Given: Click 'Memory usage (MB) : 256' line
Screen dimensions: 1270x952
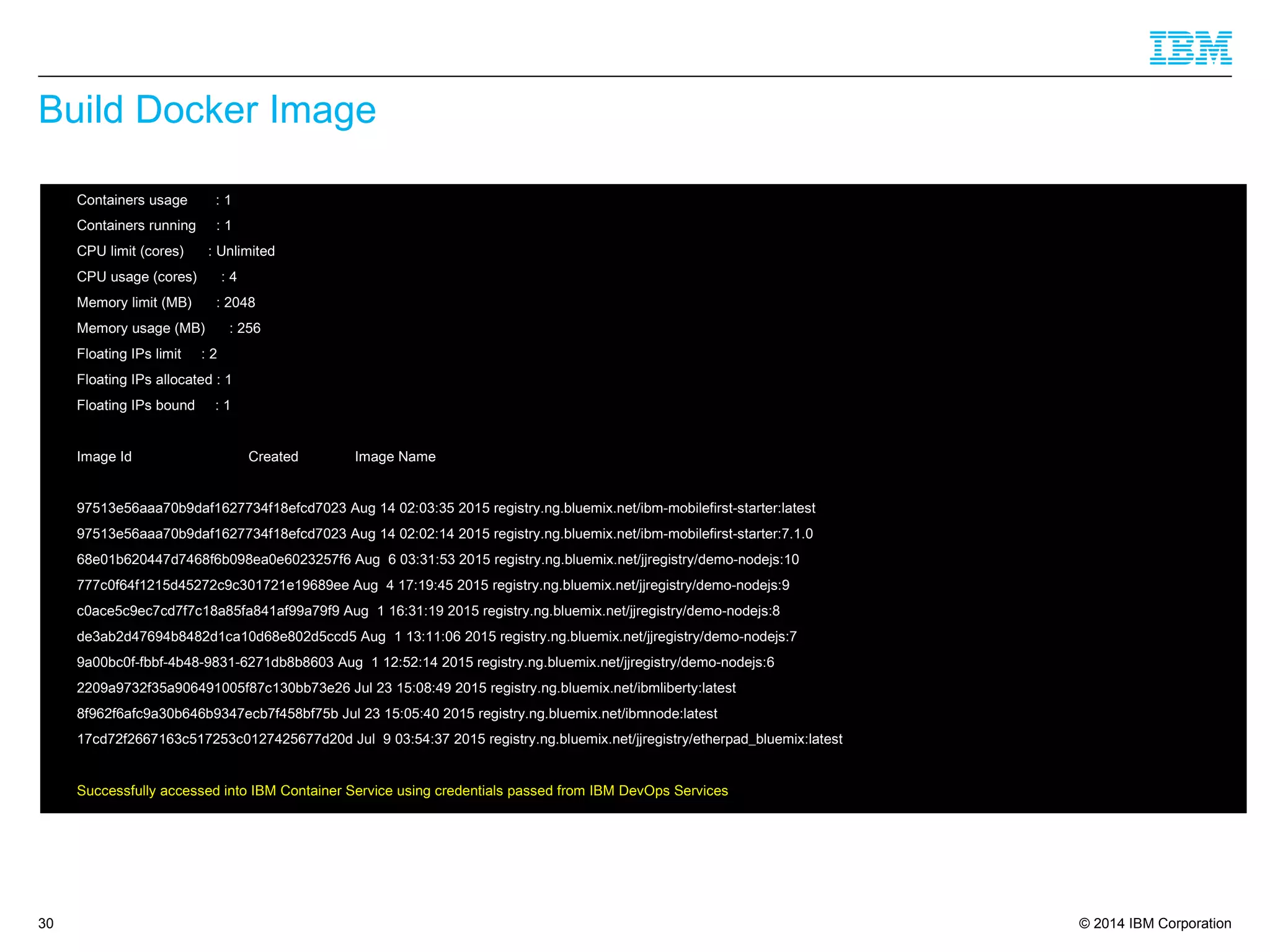Looking at the screenshot, I should [169, 328].
